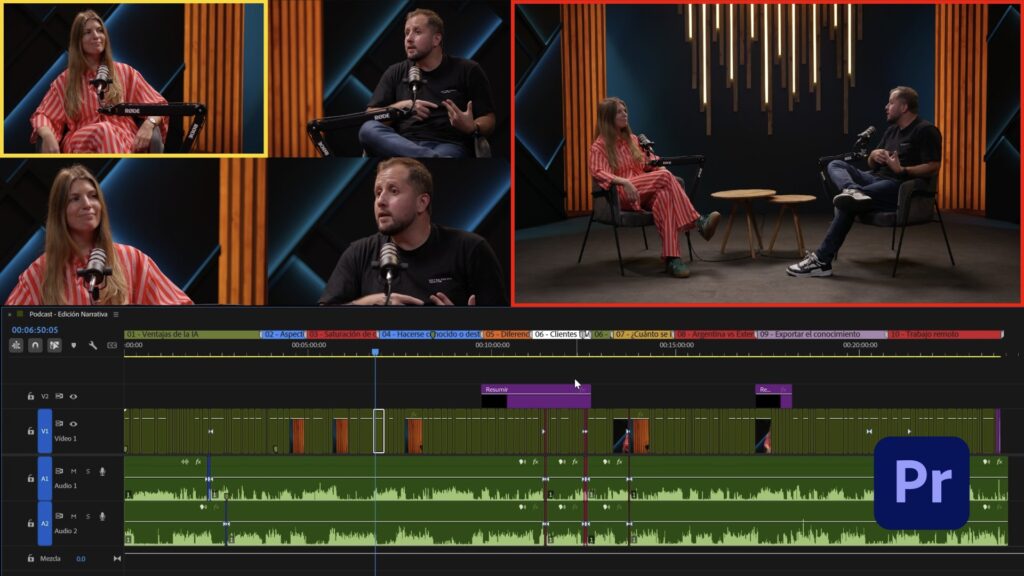Click the blue A2 track target button

(45, 524)
